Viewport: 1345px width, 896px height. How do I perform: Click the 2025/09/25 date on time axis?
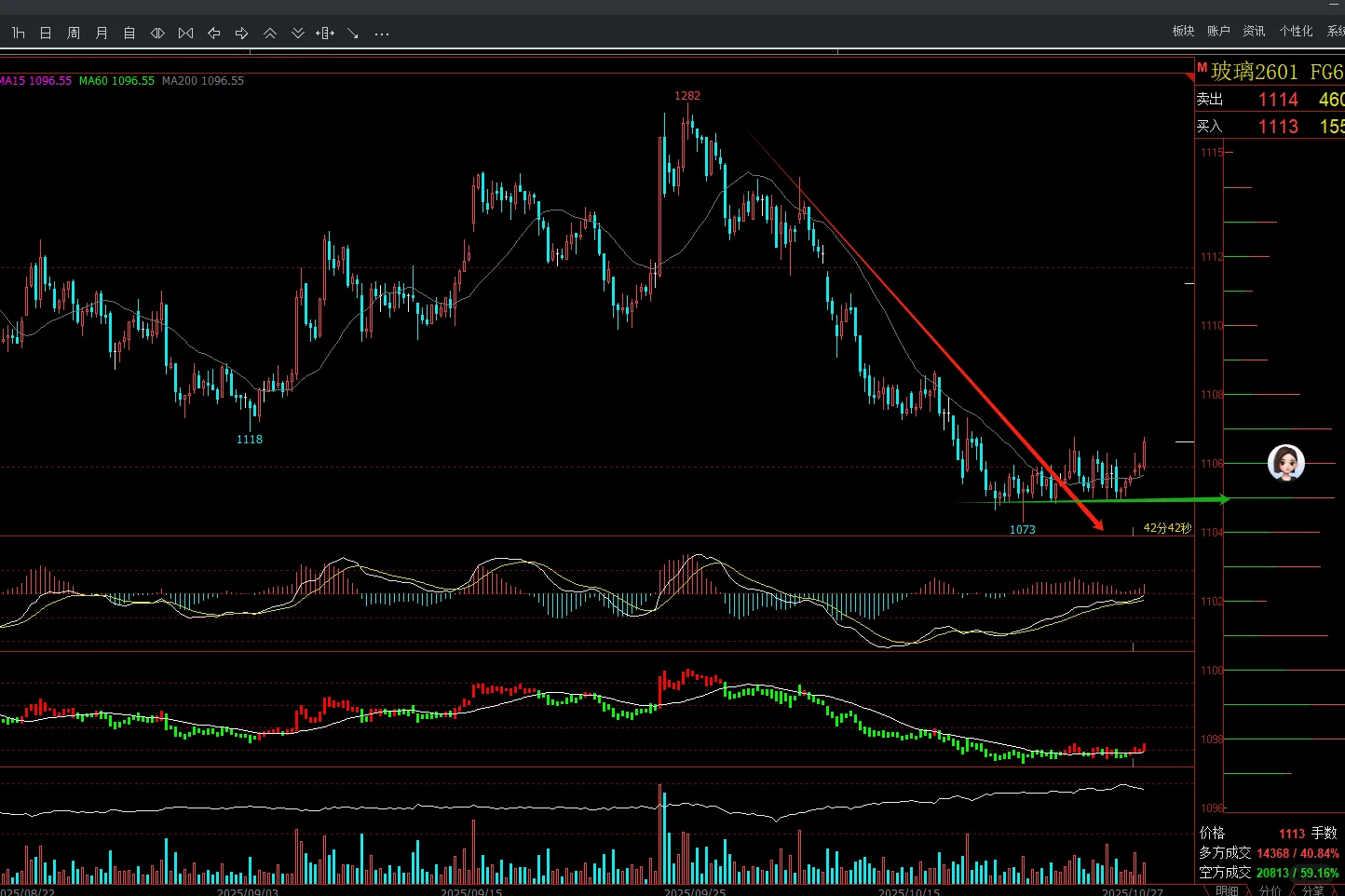(x=695, y=891)
